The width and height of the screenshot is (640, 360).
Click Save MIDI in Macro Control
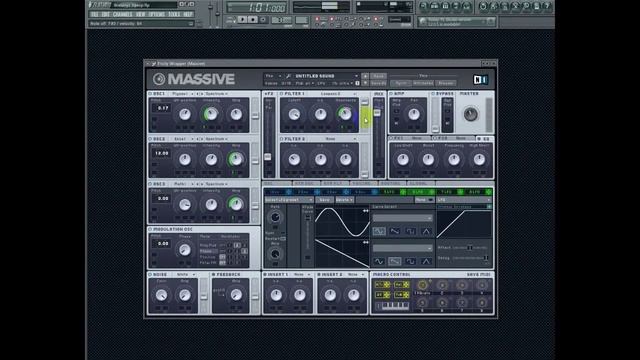coord(479,275)
